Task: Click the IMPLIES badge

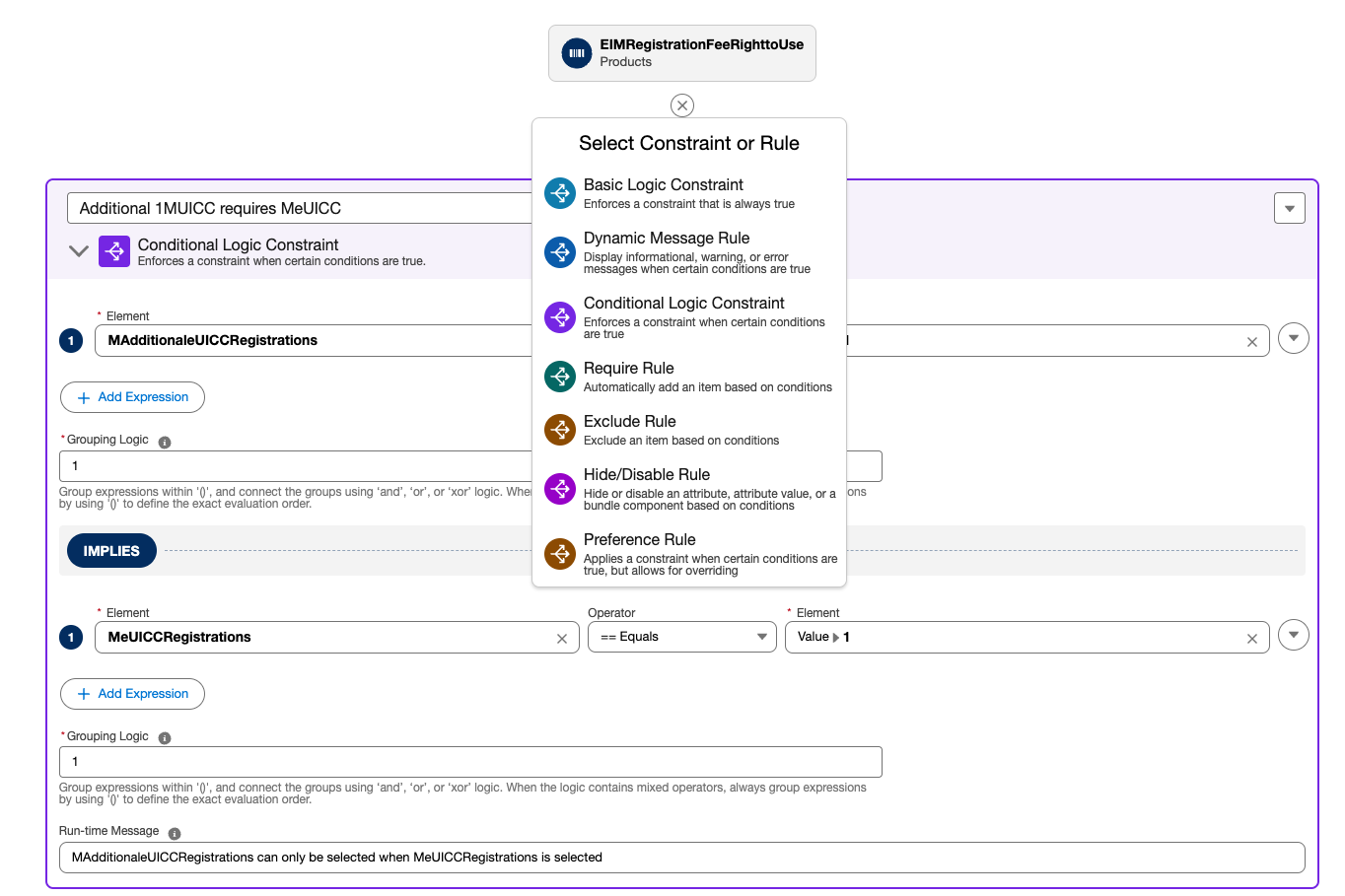Action: (111, 550)
